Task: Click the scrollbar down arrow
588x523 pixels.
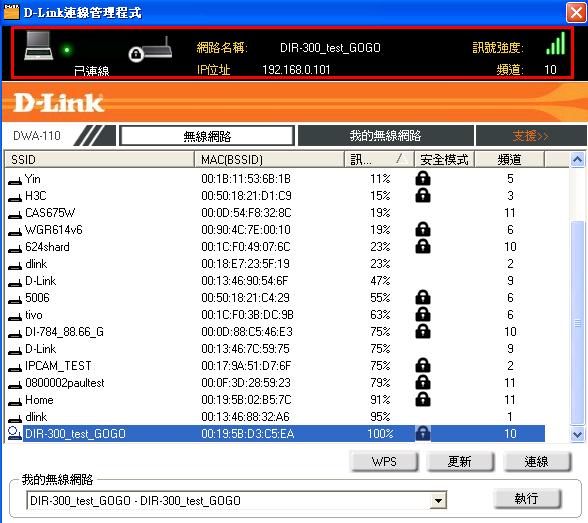Action: pyautogui.click(x=578, y=435)
